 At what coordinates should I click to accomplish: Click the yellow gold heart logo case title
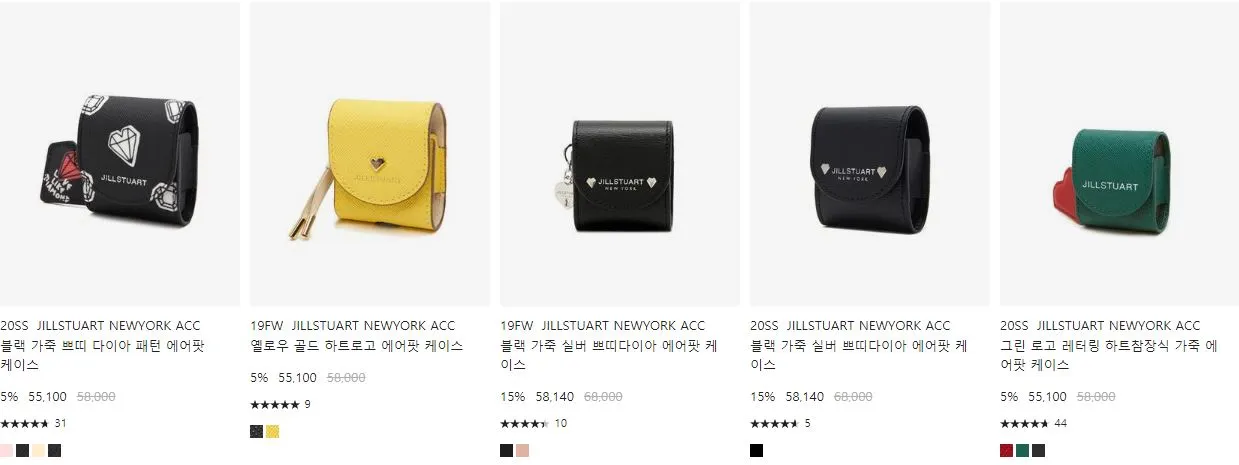tap(357, 345)
